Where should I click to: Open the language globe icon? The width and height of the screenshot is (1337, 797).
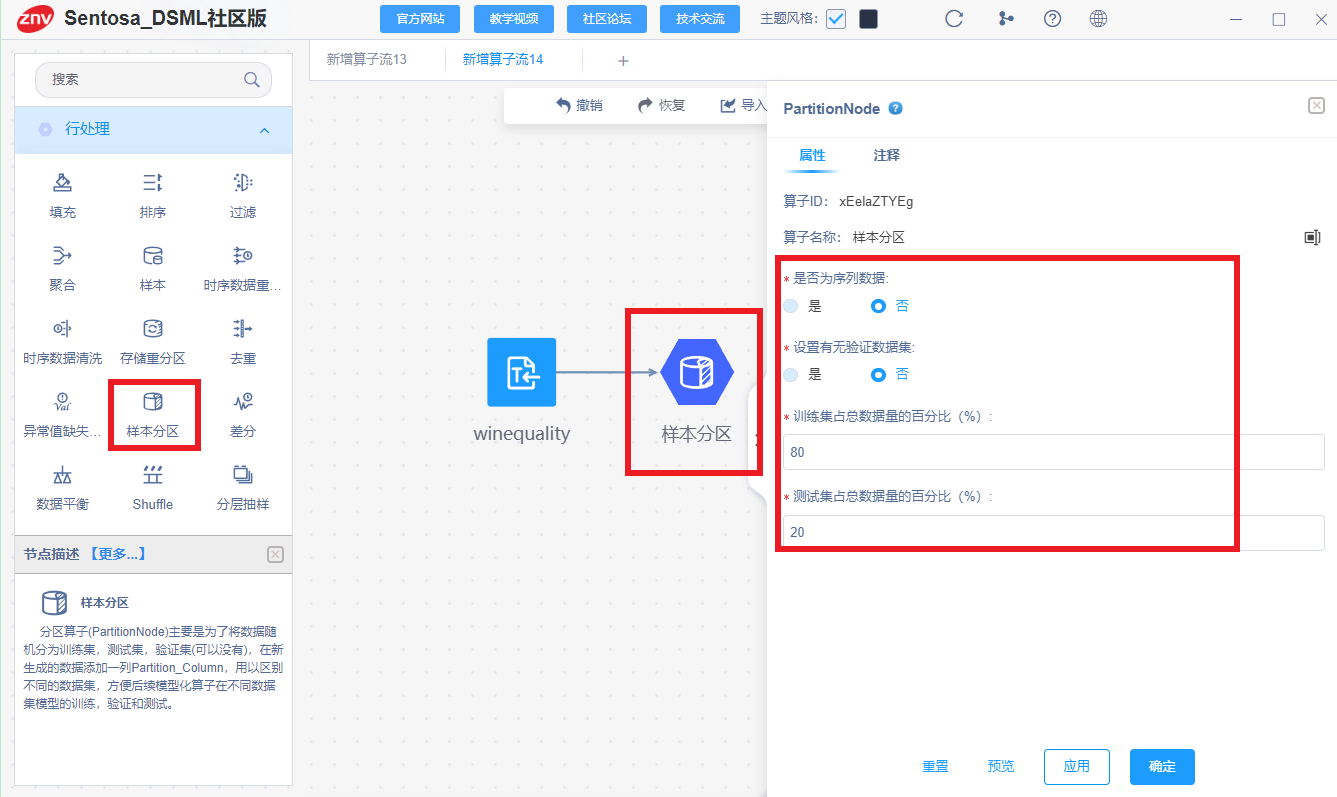(1098, 18)
